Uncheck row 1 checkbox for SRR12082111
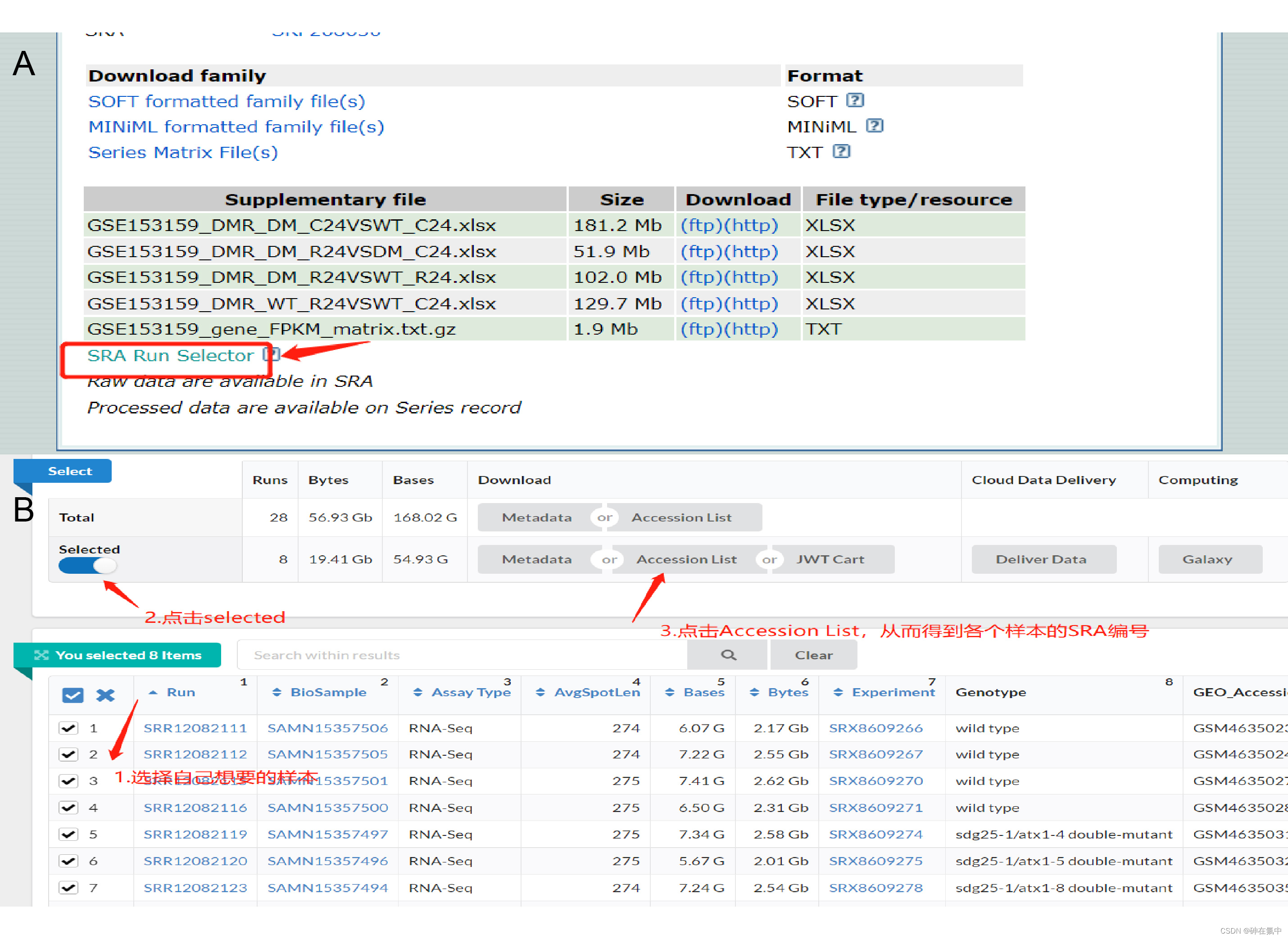1288x939 pixels. tap(69, 727)
